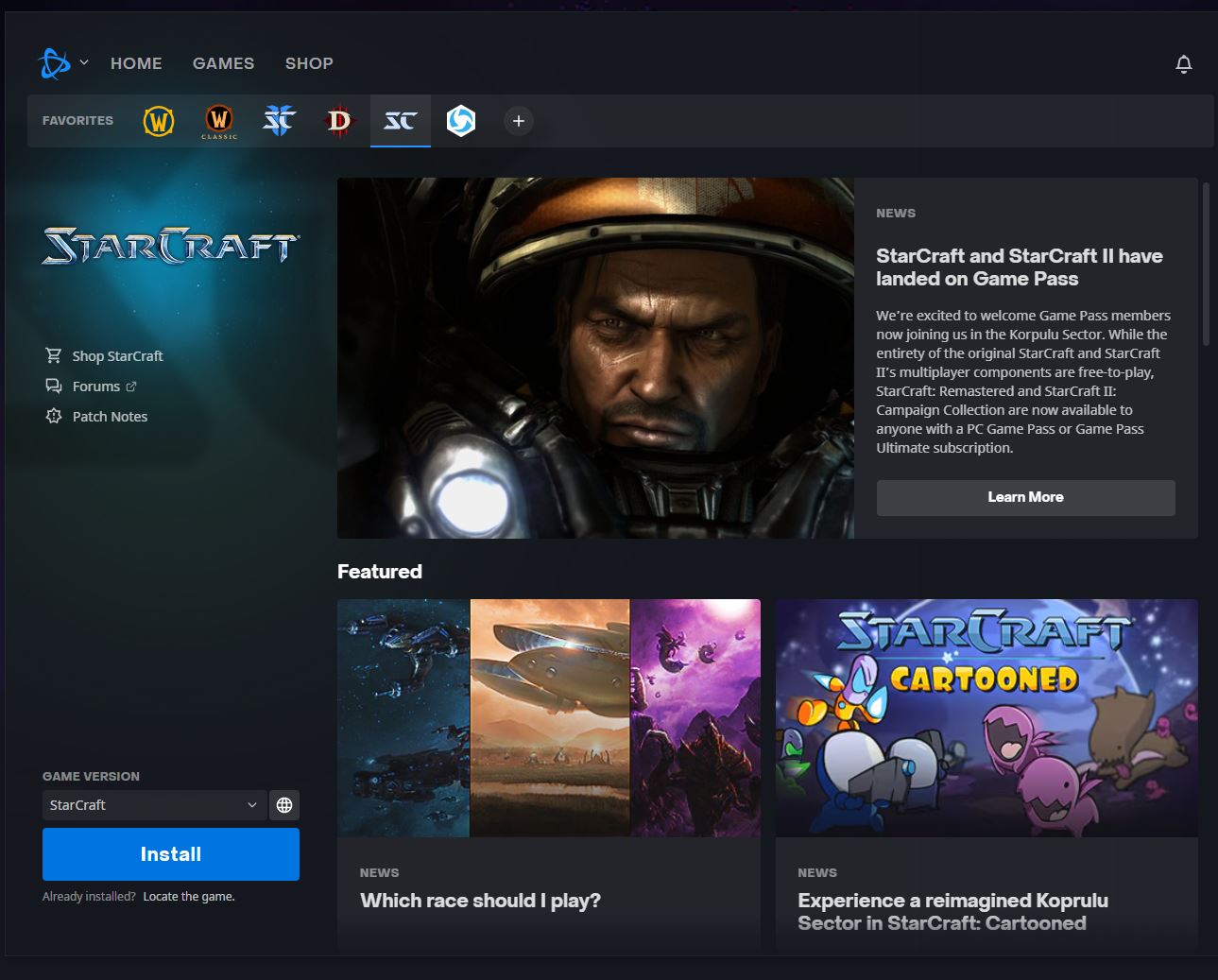Image resolution: width=1218 pixels, height=980 pixels.
Task: Open the Battle.net logo menu
Action: (55, 63)
